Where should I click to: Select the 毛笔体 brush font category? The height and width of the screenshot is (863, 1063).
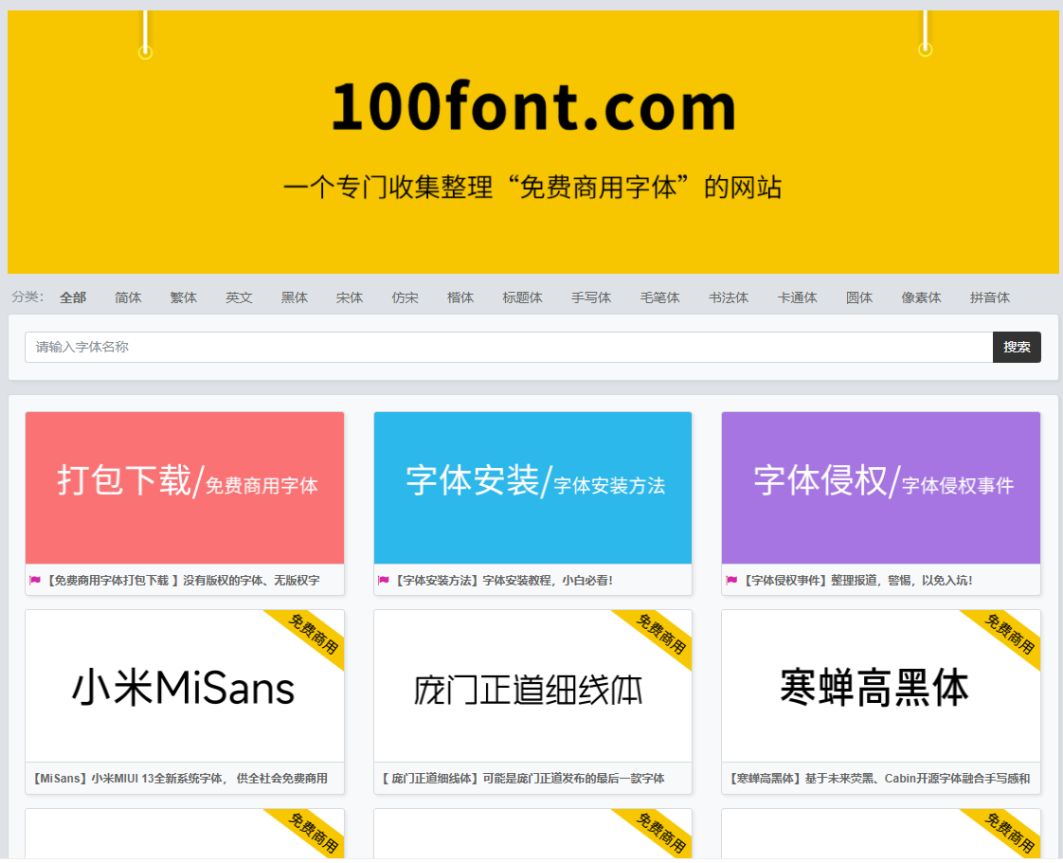[659, 297]
